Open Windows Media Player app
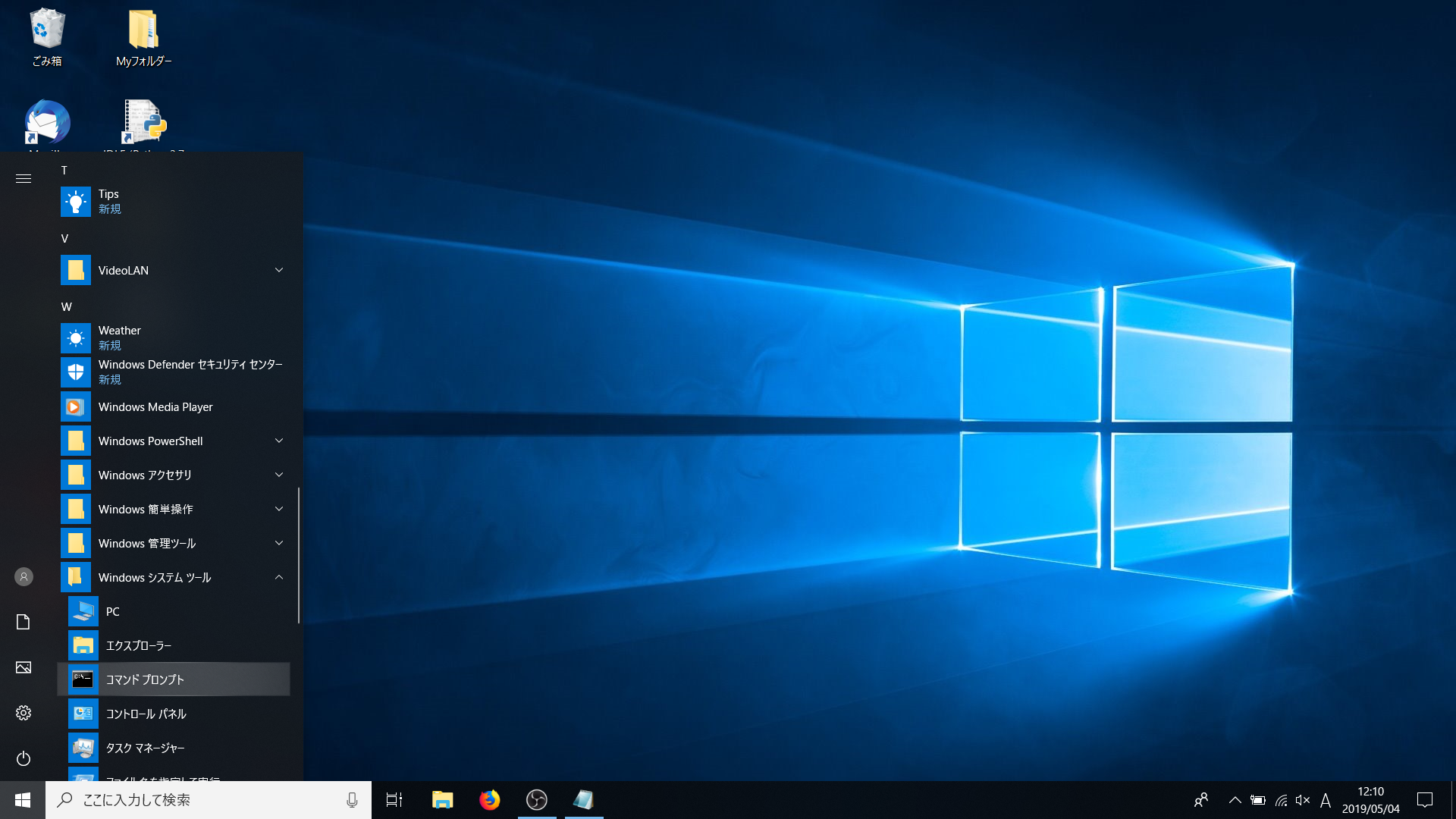The height and width of the screenshot is (819, 1456). [155, 407]
